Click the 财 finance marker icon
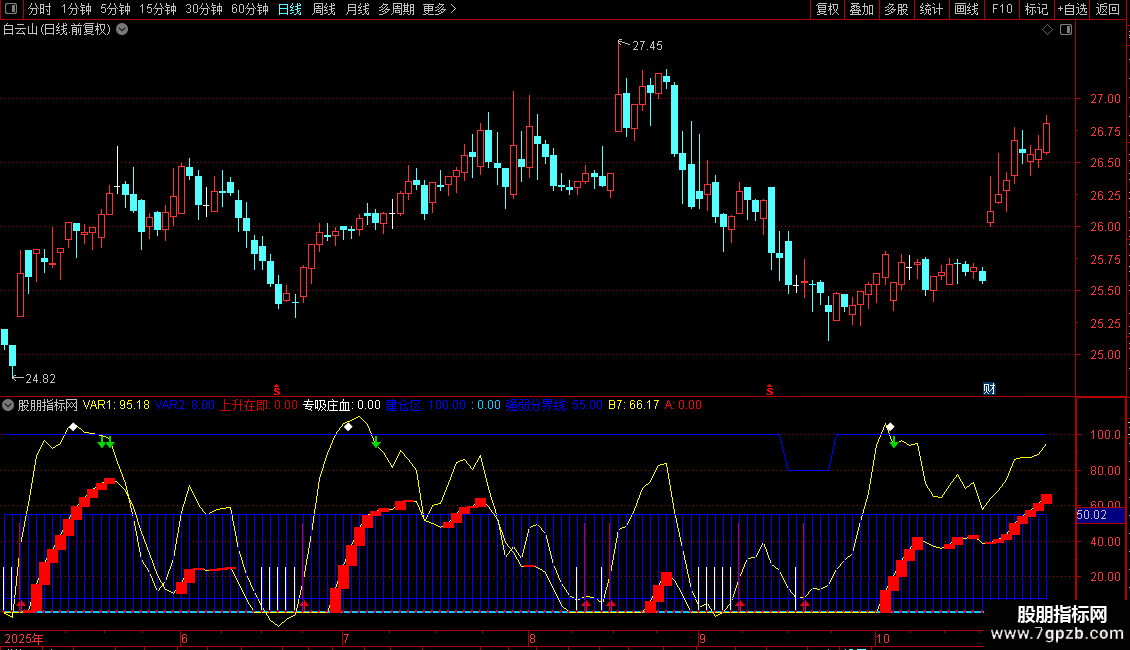Image resolution: width=1130 pixels, height=650 pixels. (x=989, y=388)
